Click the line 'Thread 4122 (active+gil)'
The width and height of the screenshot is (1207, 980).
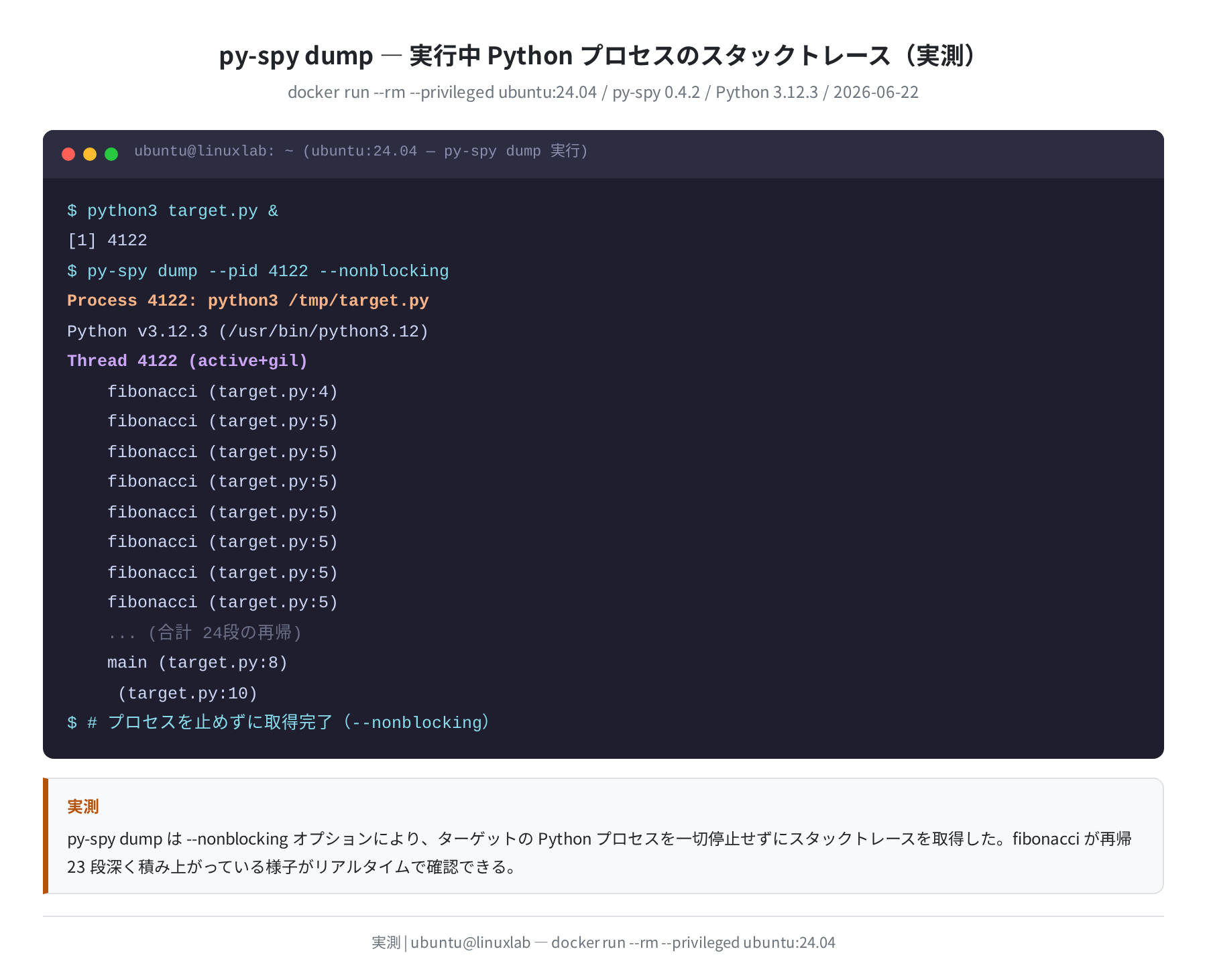click(x=187, y=361)
